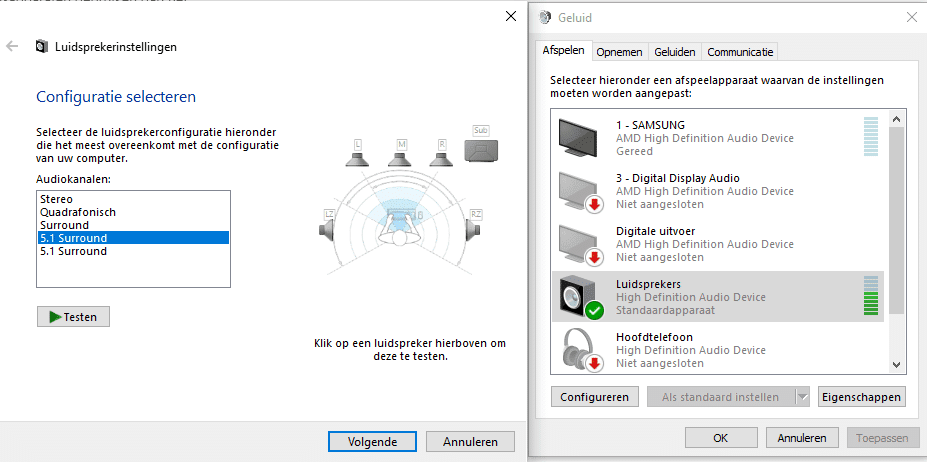Open the Opnemen tab
The height and width of the screenshot is (462, 927).
coord(619,52)
